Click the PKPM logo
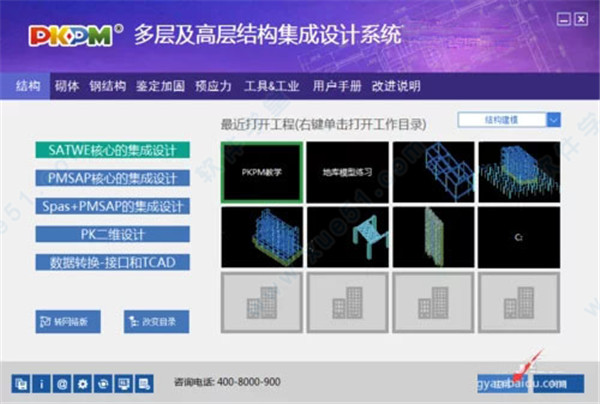600x404 pixels. [75, 36]
